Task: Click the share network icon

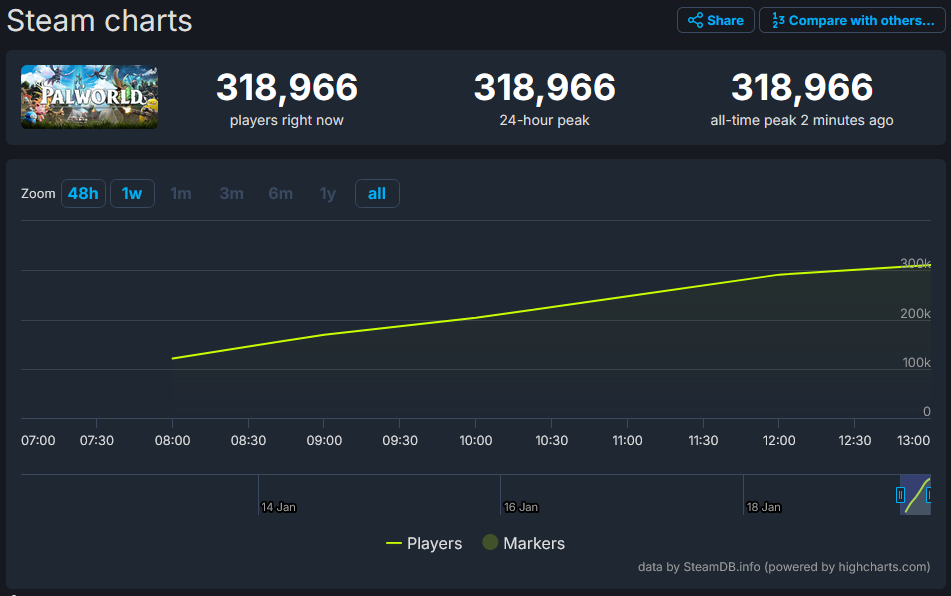Action: pos(695,20)
